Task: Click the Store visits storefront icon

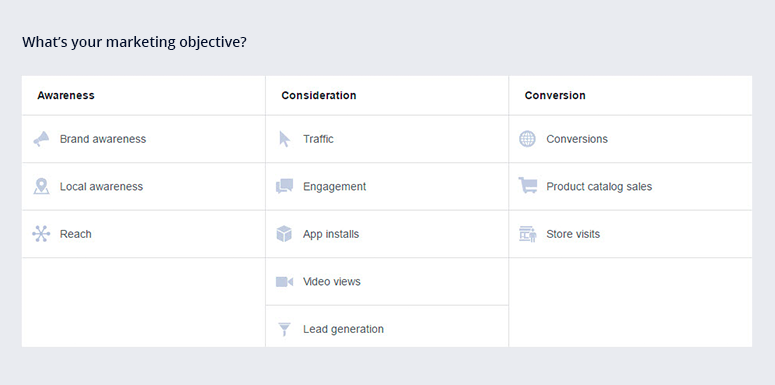Action: click(x=528, y=234)
